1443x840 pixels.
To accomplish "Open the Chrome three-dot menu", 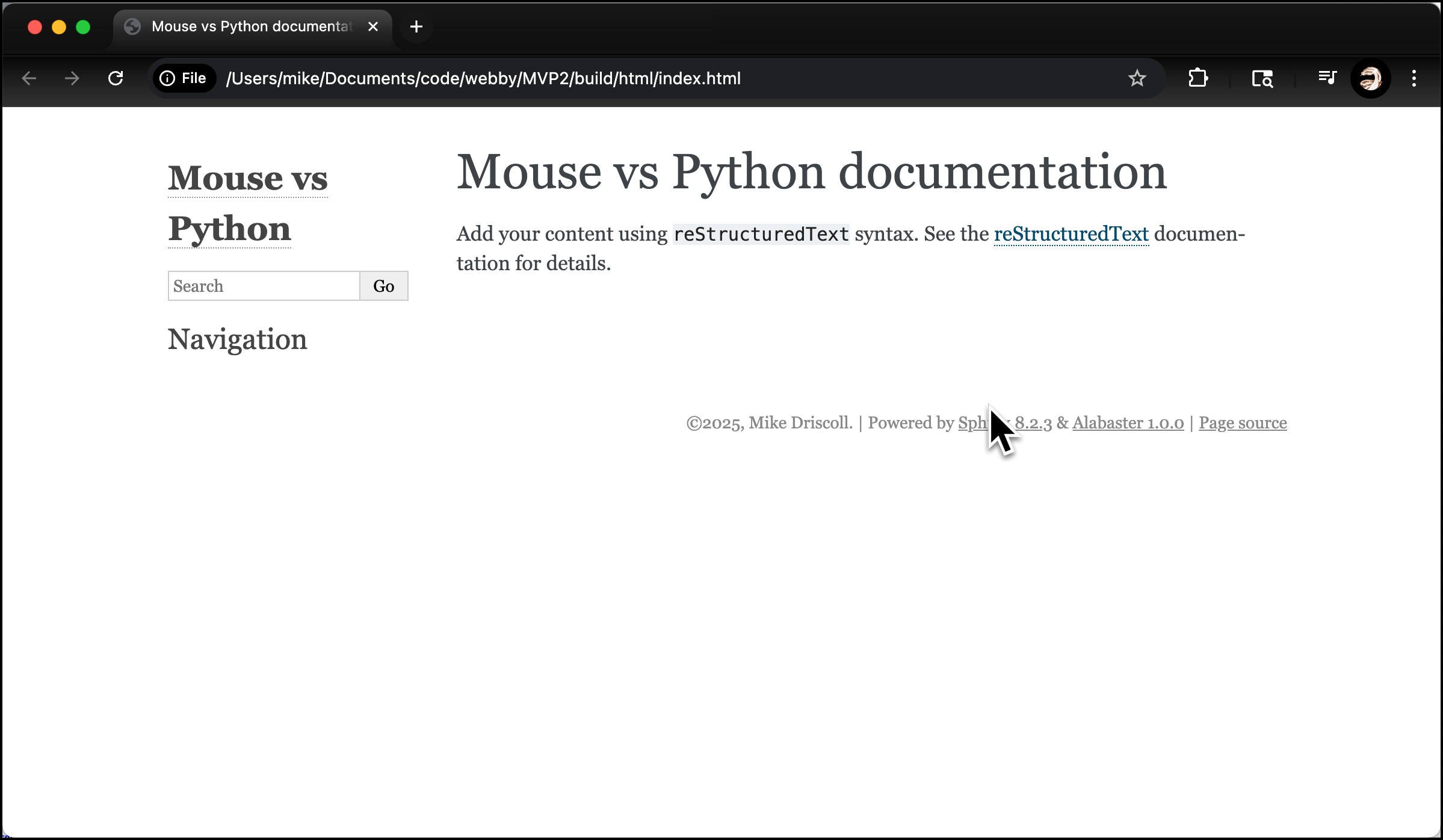I will (x=1414, y=78).
